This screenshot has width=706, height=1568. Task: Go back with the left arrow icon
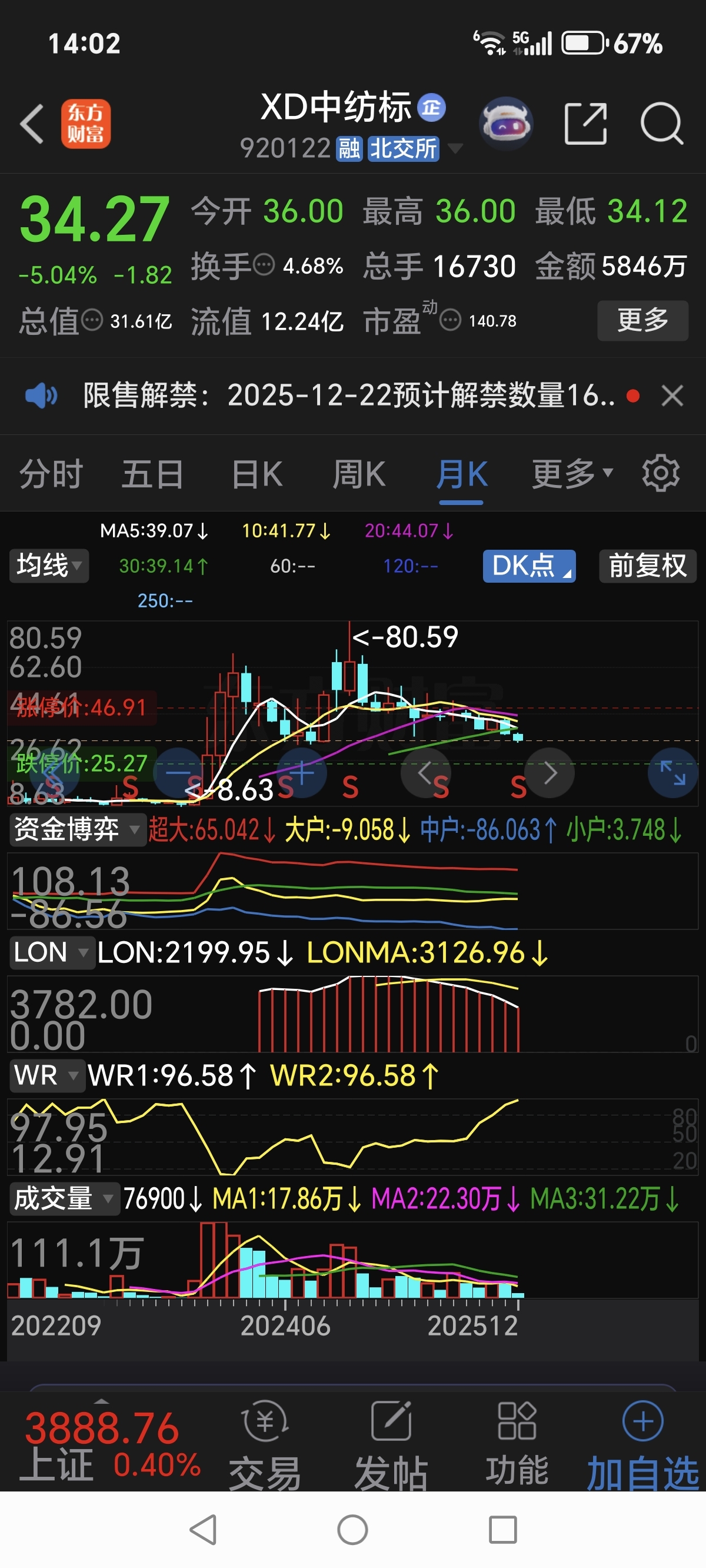point(32,124)
